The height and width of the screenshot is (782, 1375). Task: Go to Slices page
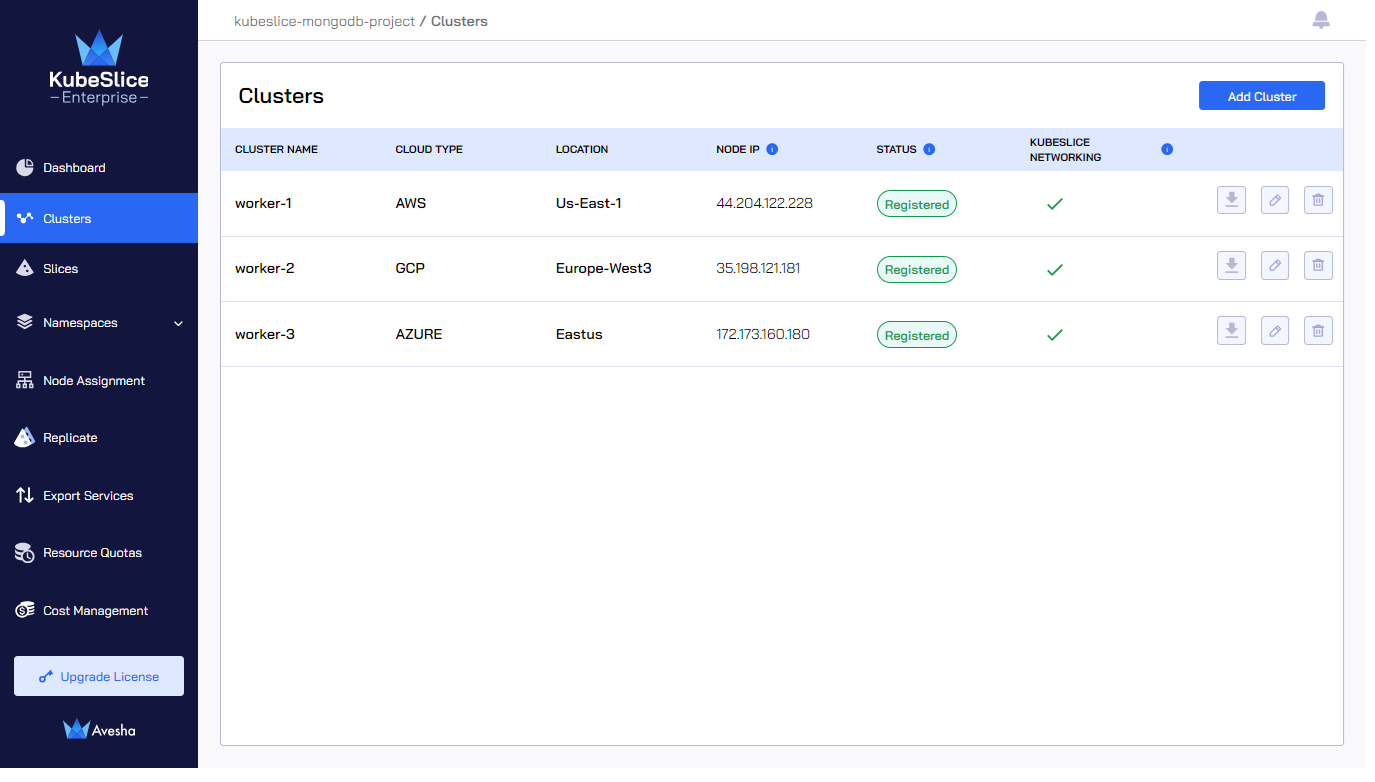pyautogui.click(x=99, y=268)
